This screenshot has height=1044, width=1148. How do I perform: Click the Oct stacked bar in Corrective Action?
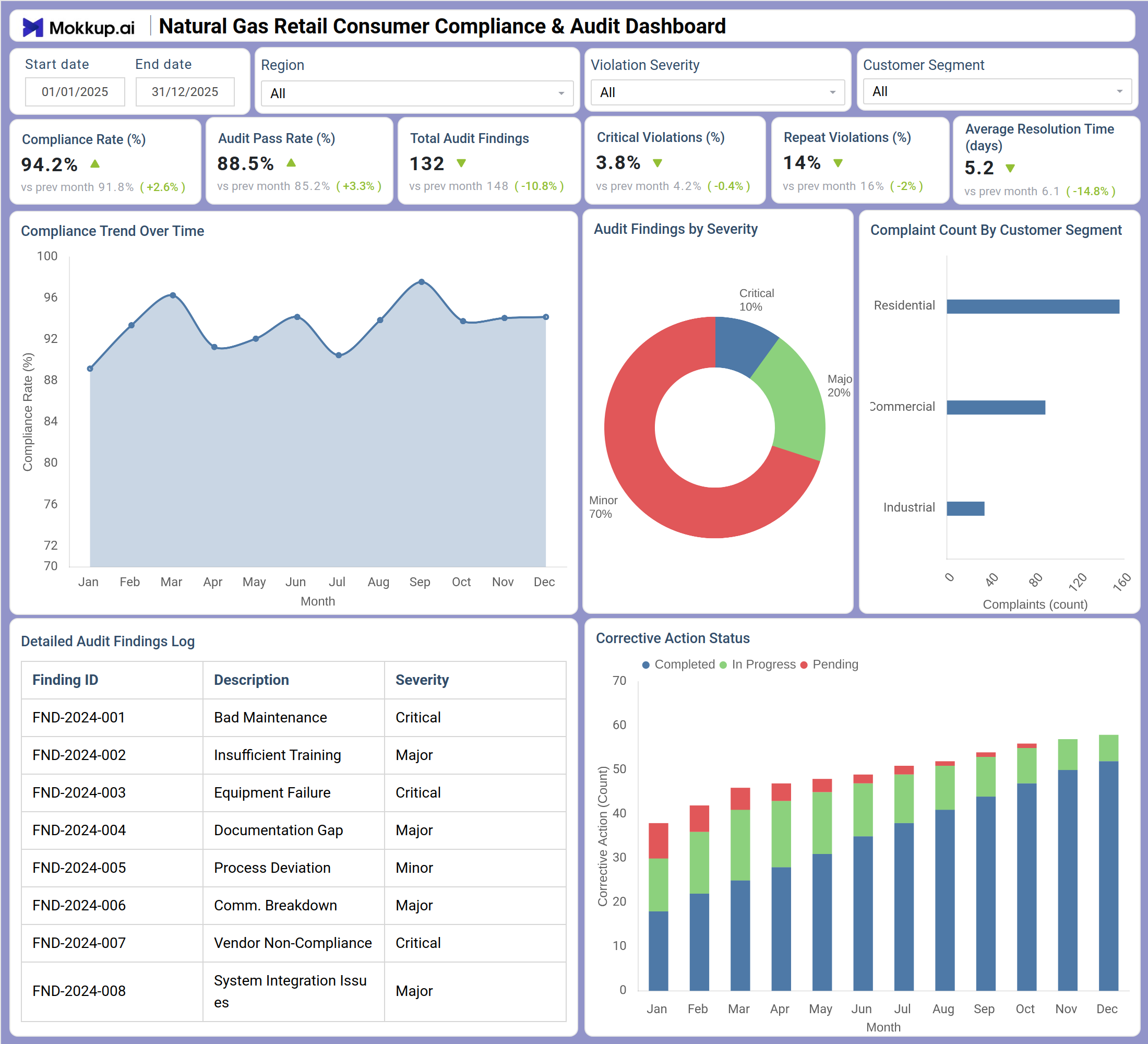click(1027, 867)
